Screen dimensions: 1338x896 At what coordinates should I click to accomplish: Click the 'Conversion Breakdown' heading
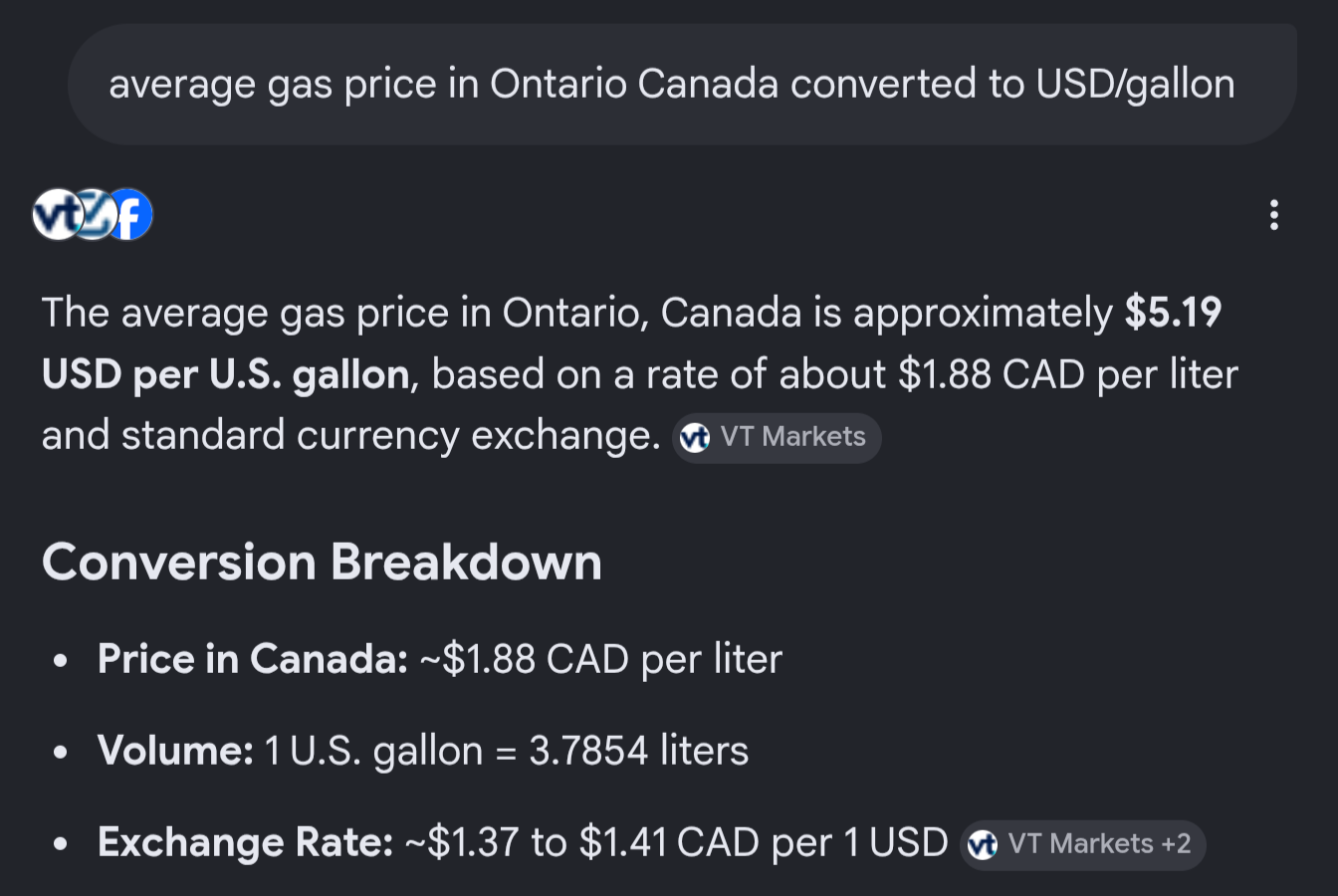pos(322,562)
